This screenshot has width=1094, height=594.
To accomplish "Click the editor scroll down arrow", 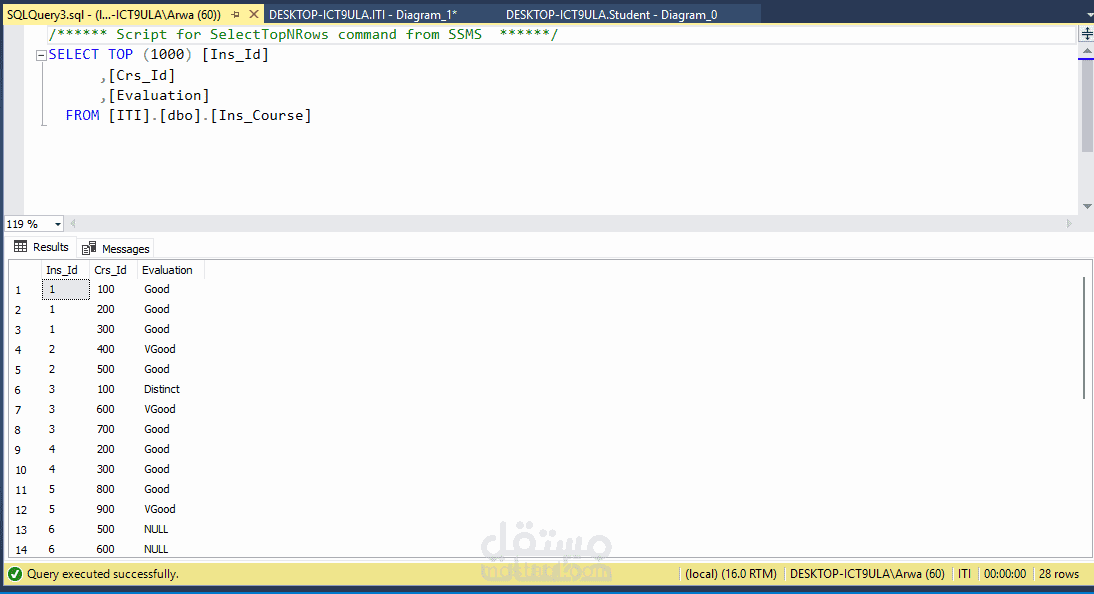I will tap(1086, 206).
